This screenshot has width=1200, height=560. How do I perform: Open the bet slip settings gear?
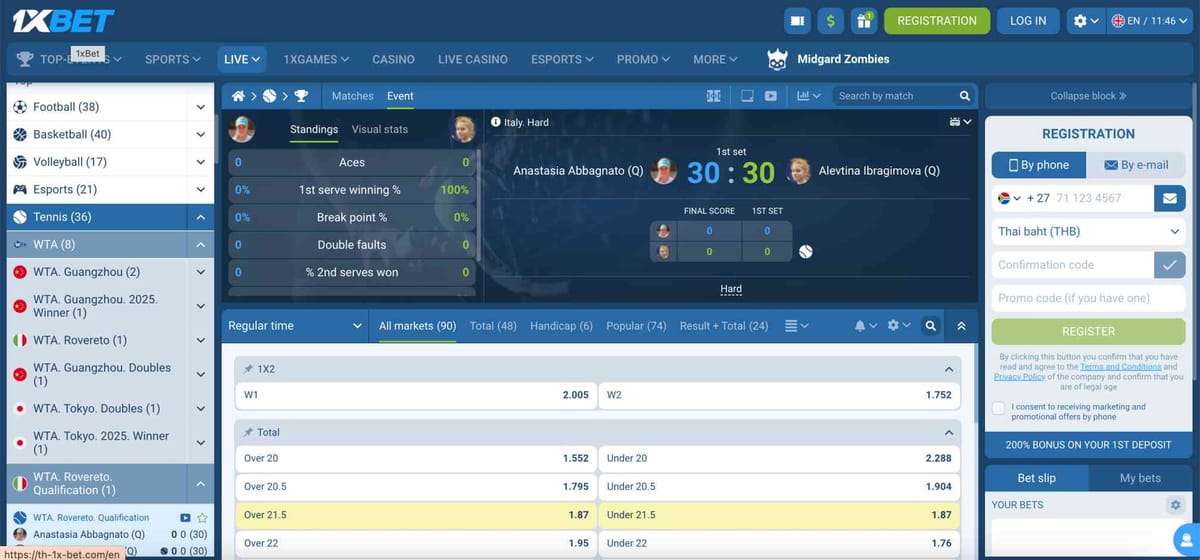pos(1175,505)
